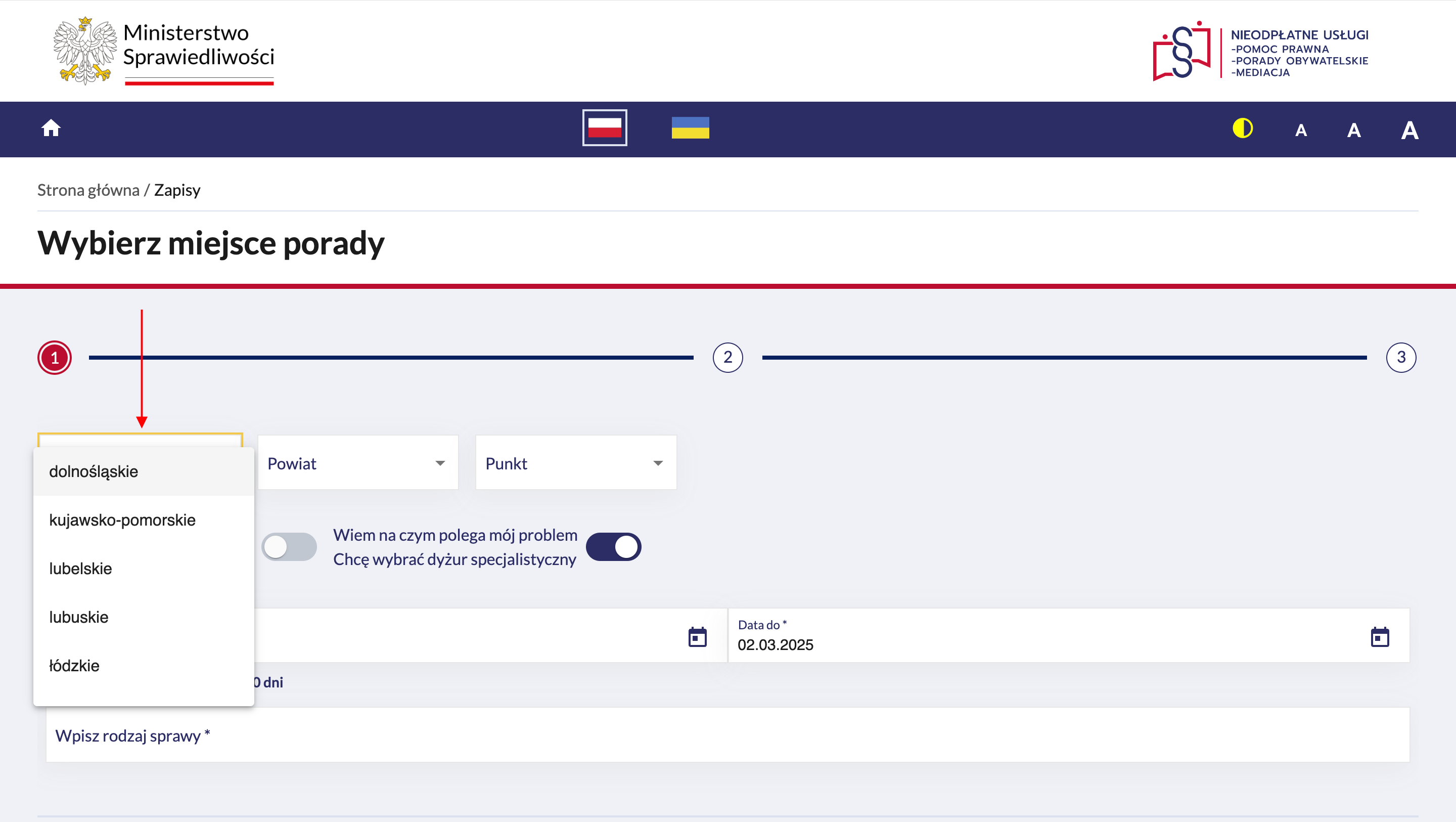Image resolution: width=1456 pixels, height=822 pixels.
Task: Switch language using Polish flag icon
Action: click(604, 128)
